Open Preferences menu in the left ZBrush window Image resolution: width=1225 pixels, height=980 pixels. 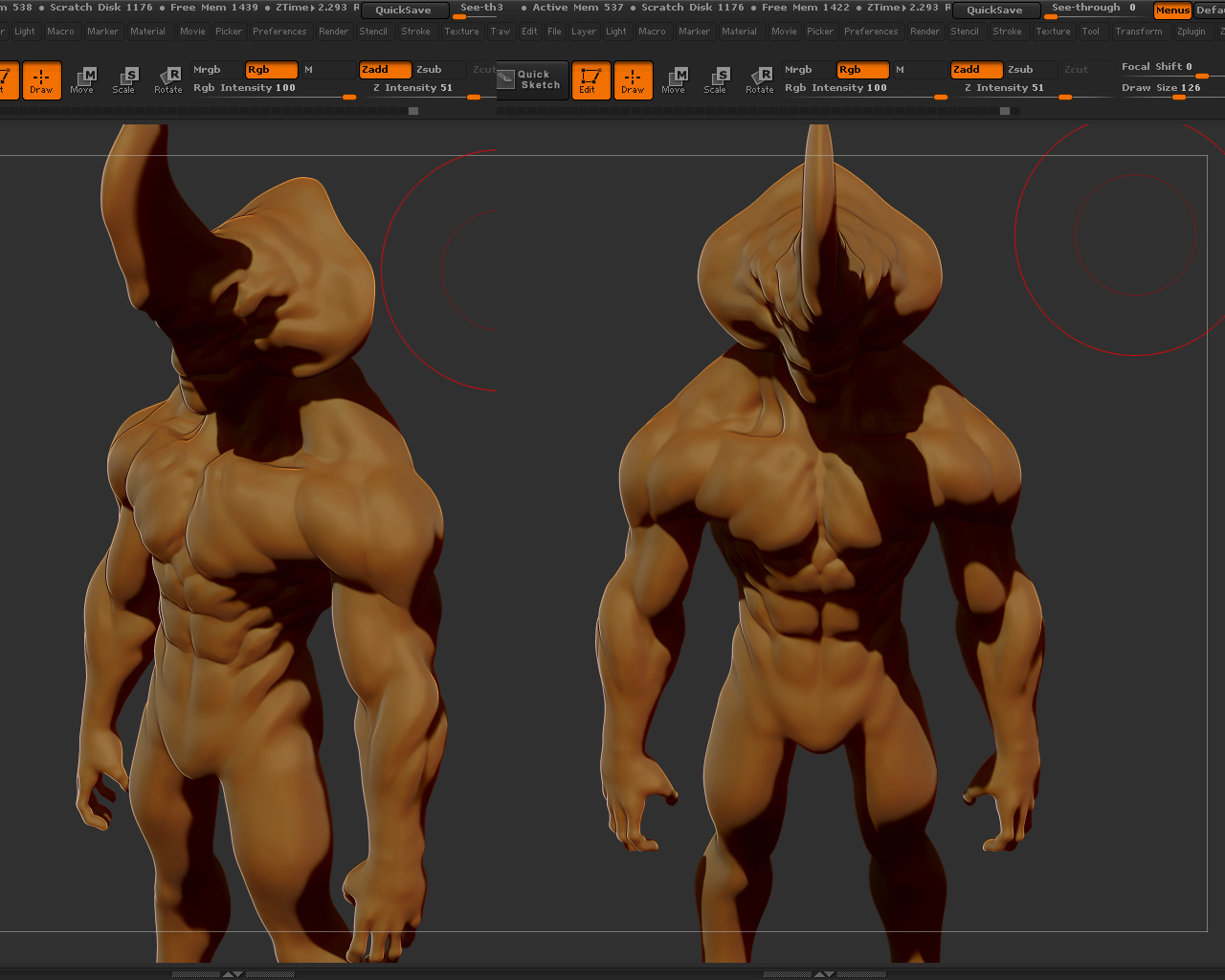[x=279, y=32]
